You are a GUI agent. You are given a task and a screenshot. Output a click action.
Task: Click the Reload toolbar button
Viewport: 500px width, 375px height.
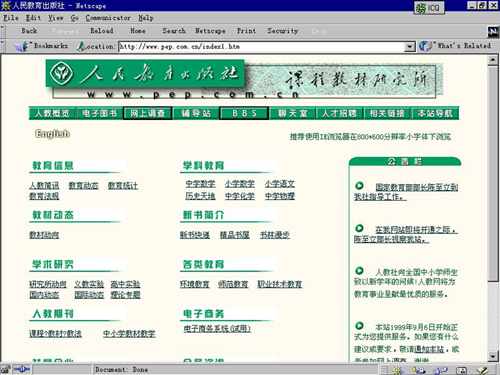[102, 31]
